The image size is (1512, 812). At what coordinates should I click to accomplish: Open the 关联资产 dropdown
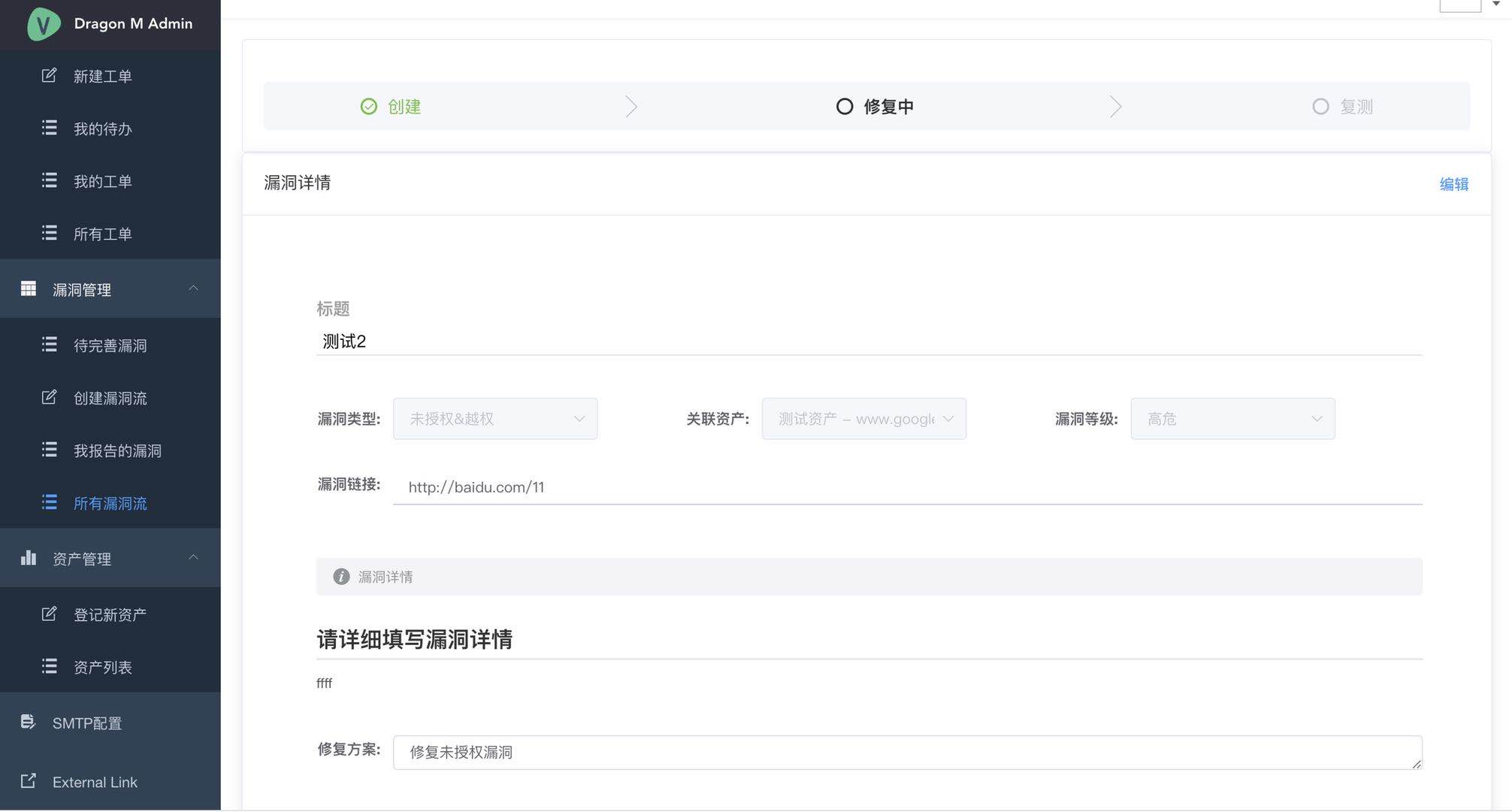pyautogui.click(x=864, y=419)
